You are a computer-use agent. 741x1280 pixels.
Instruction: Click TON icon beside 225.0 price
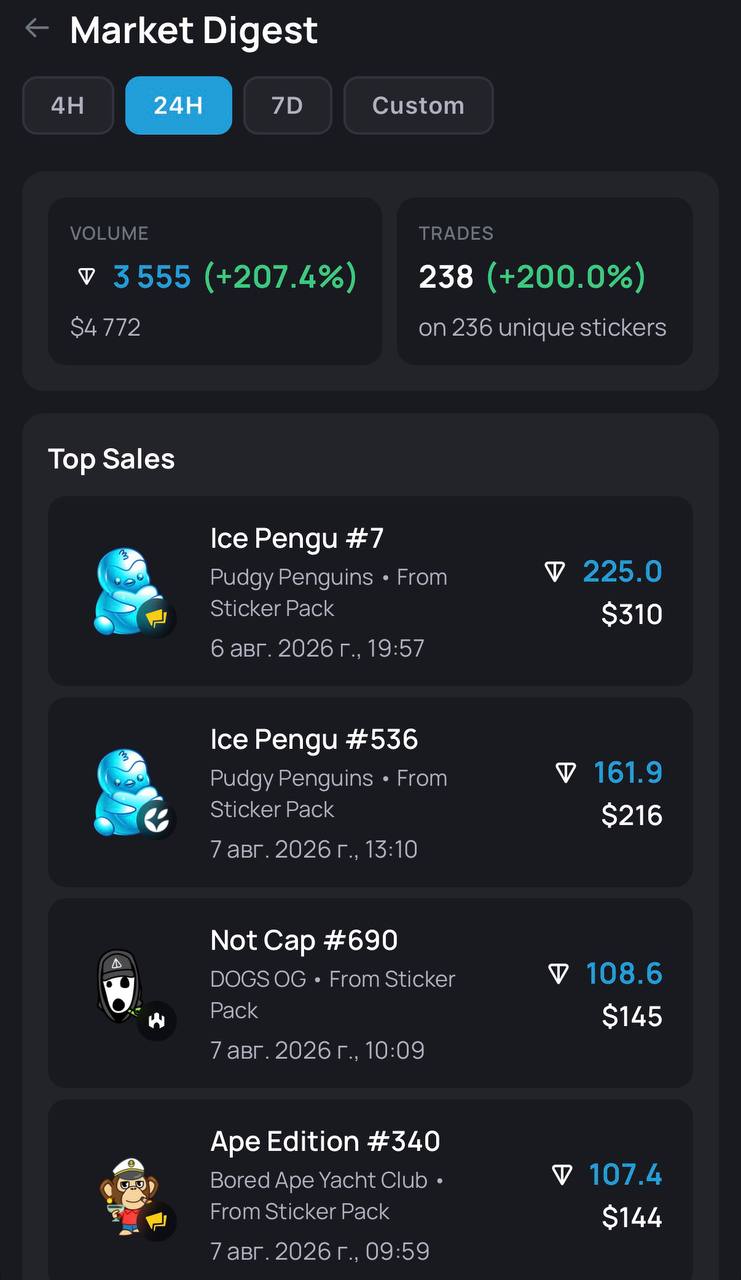point(555,572)
